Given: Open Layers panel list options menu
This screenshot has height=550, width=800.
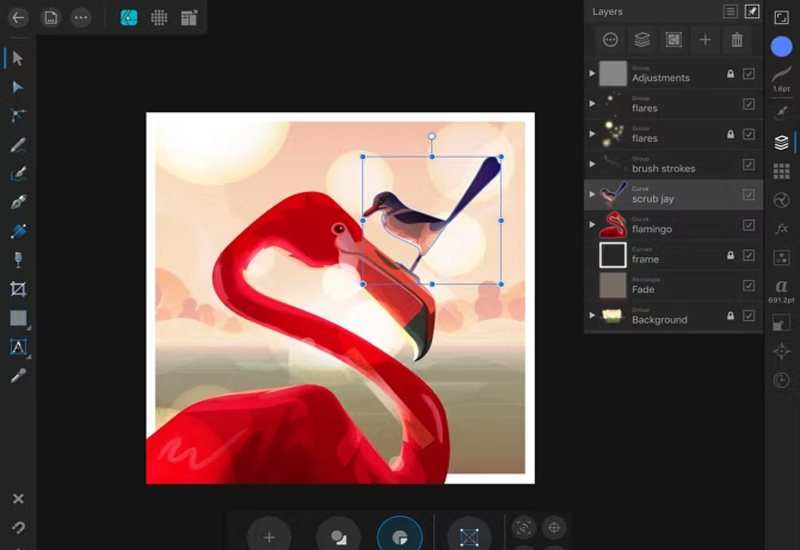Looking at the screenshot, I should coord(731,12).
